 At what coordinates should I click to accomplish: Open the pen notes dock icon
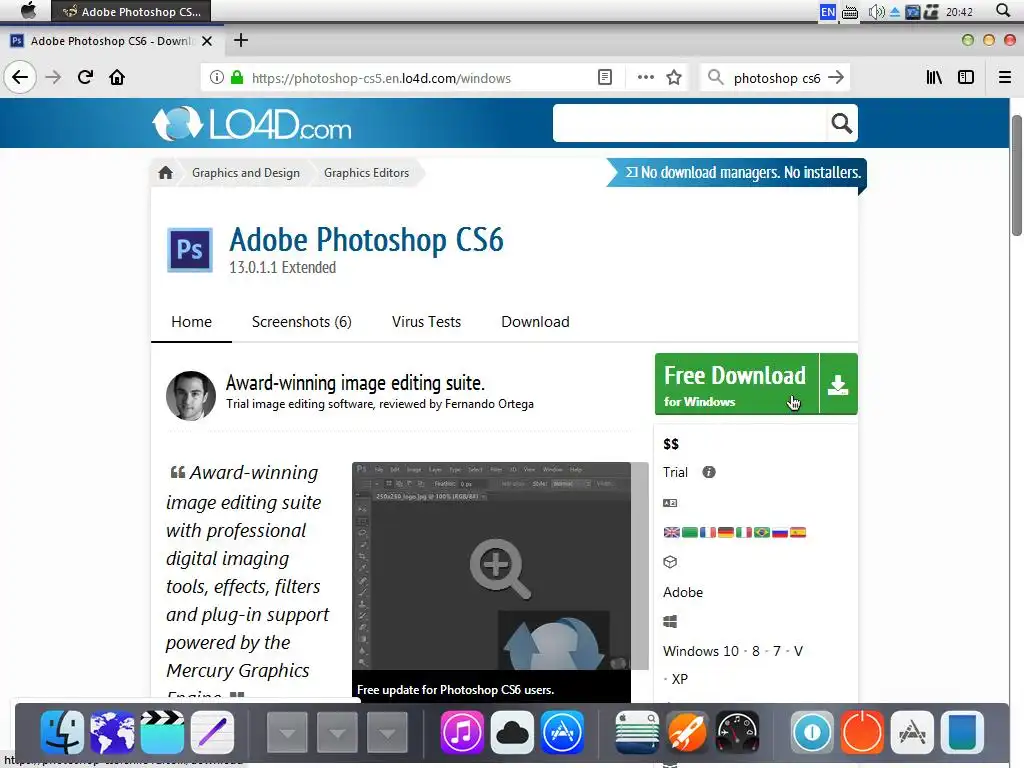point(212,732)
